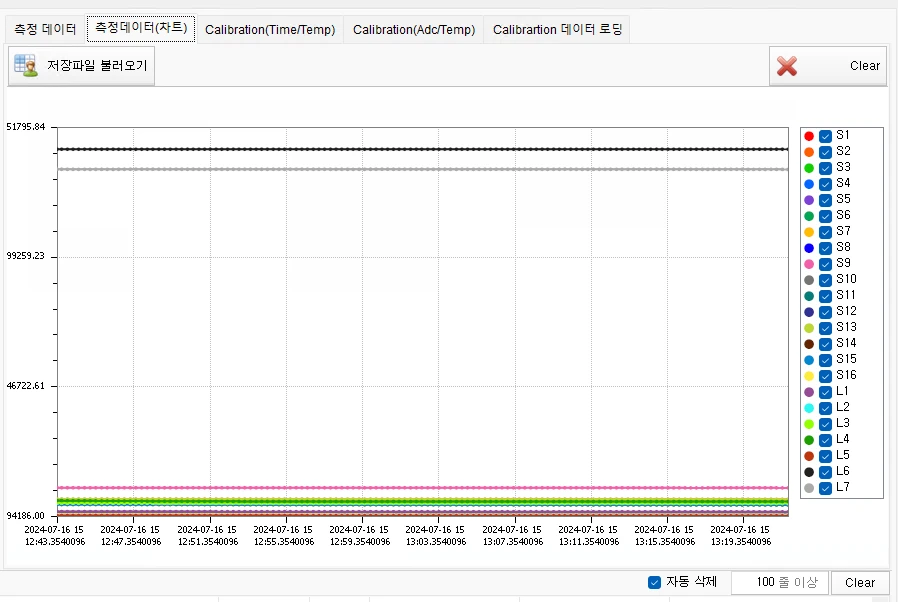Click the L3 legend label

coord(842,423)
